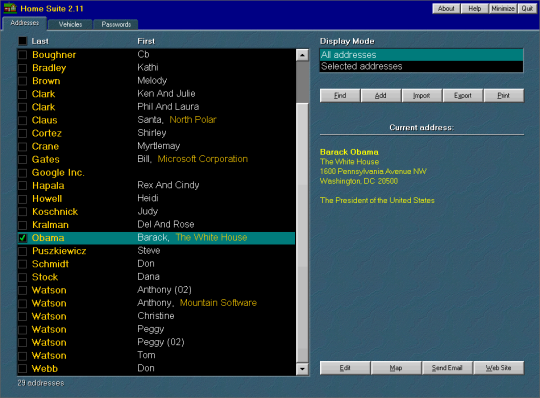This screenshot has width=540, height=398.
Task: Click the Print button
Action: click(503, 95)
